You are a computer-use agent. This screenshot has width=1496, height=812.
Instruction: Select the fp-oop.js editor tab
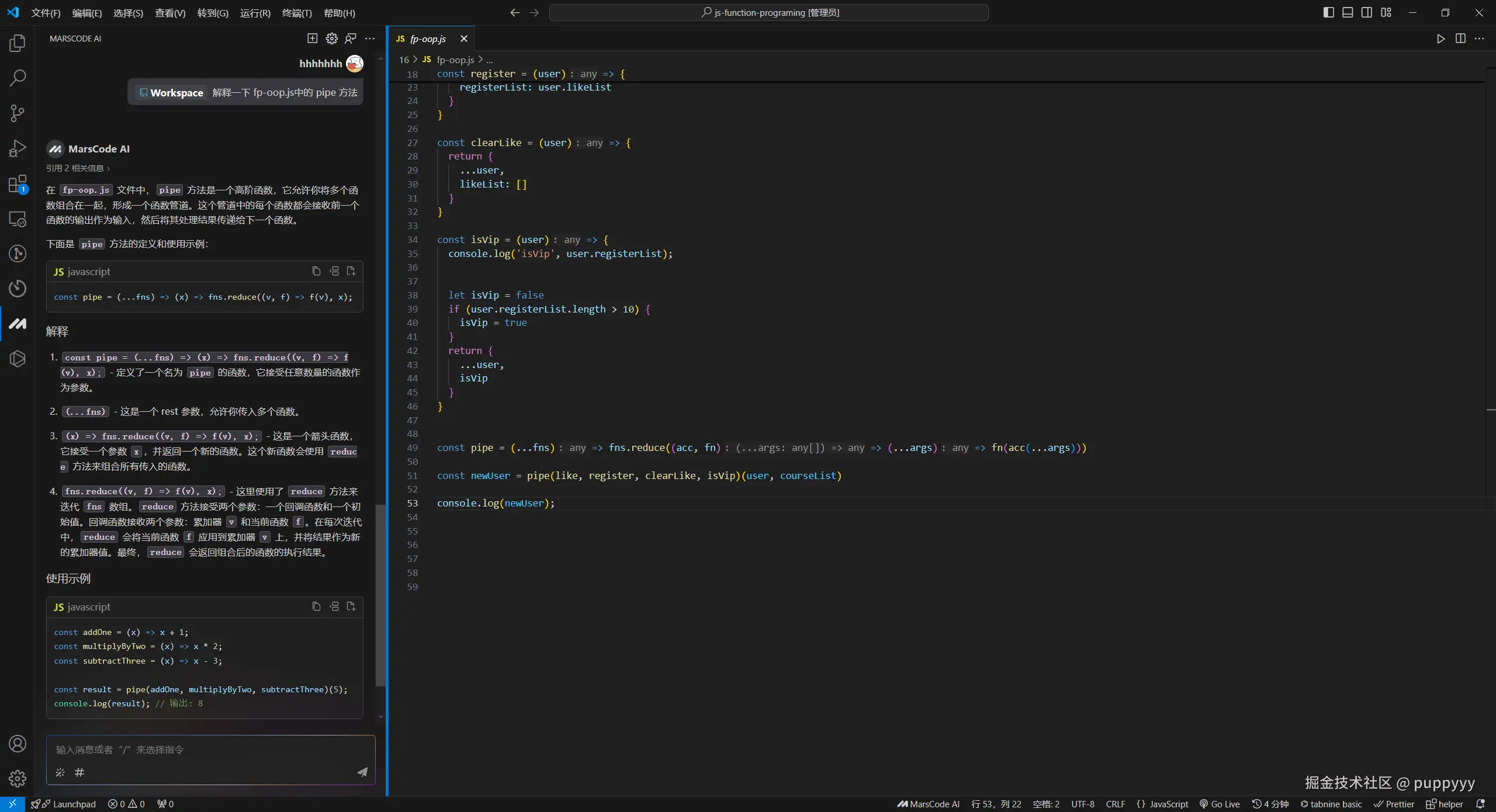[428, 39]
